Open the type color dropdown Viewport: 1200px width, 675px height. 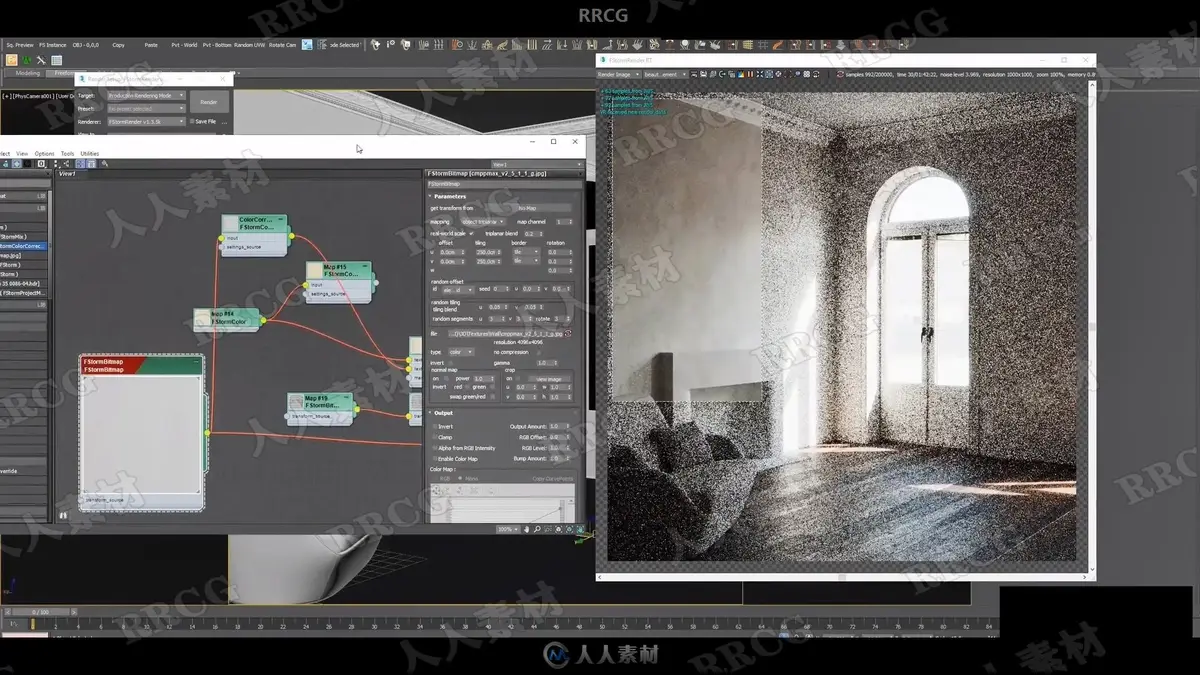461,352
